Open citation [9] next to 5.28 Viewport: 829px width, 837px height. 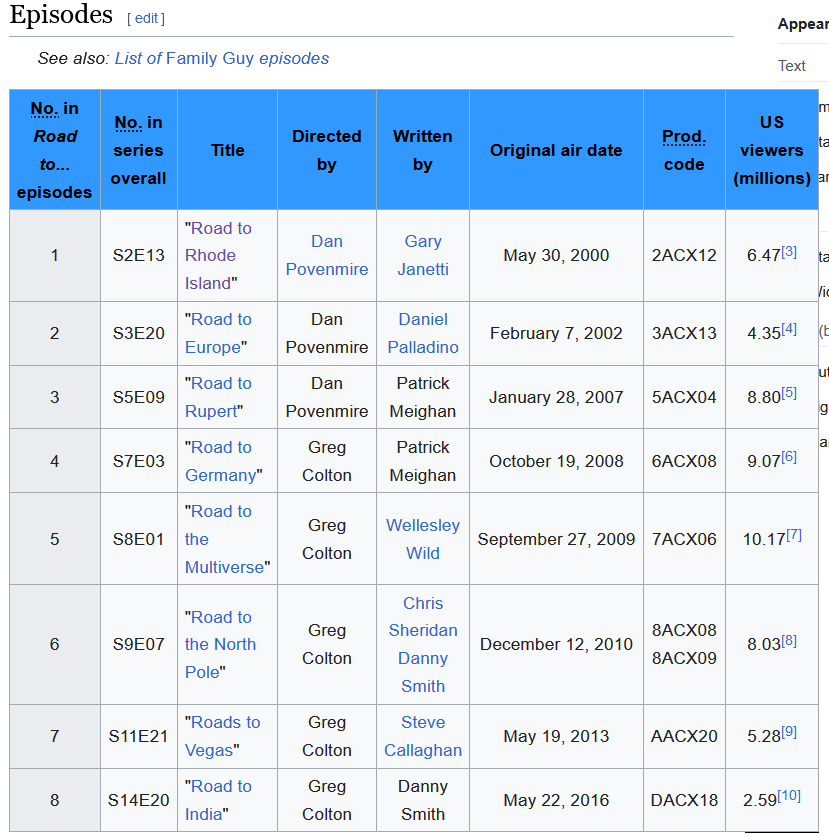click(789, 732)
